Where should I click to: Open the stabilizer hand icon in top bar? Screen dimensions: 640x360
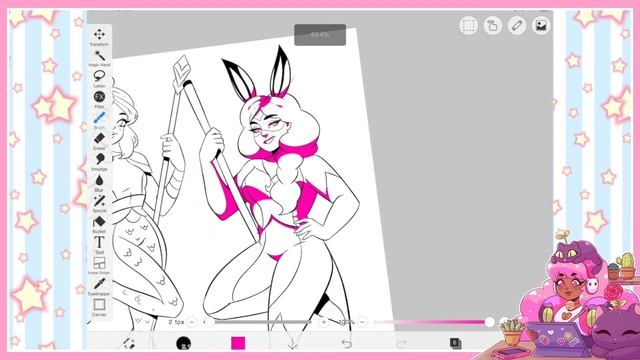click(x=493, y=25)
